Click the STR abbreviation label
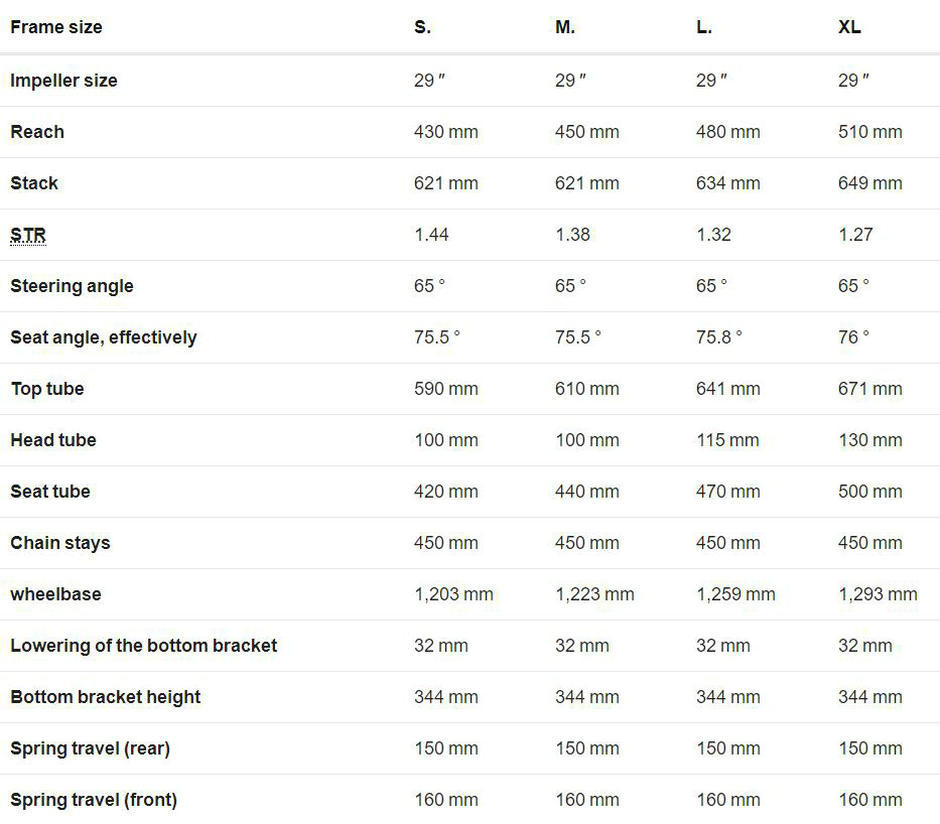The width and height of the screenshot is (940, 824). click(x=28, y=235)
